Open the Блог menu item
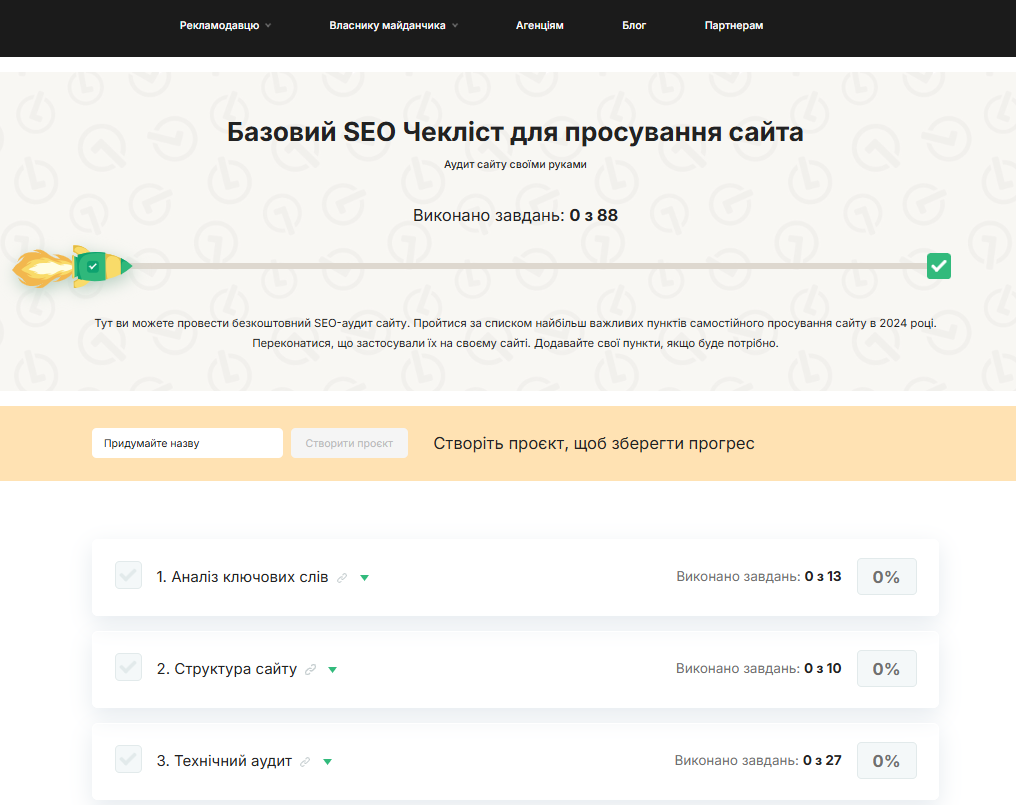The image size is (1016, 805). pyautogui.click(x=634, y=26)
